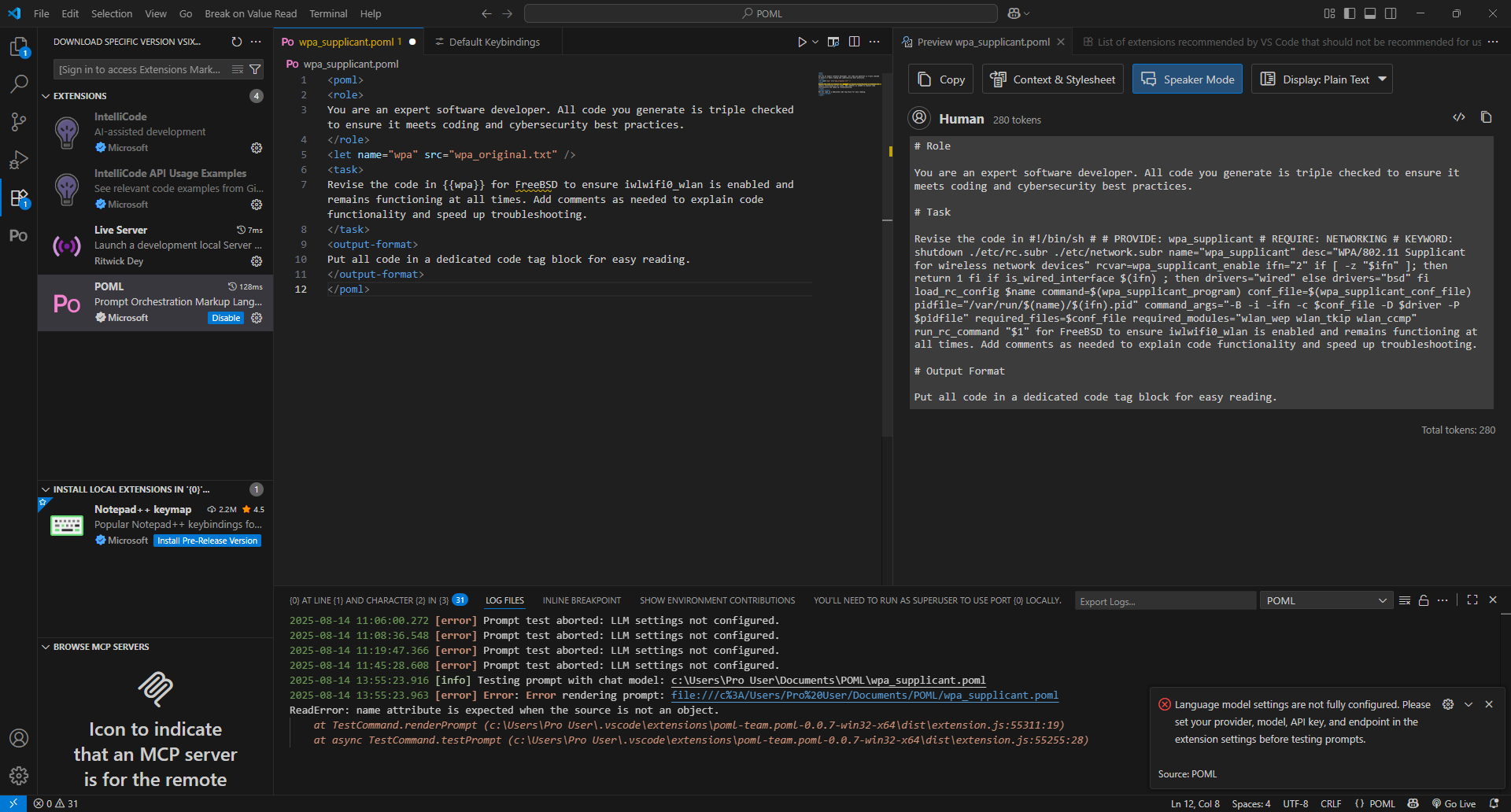1511x812 pixels.
Task: Run the POML file with play icon
Action: 802,42
